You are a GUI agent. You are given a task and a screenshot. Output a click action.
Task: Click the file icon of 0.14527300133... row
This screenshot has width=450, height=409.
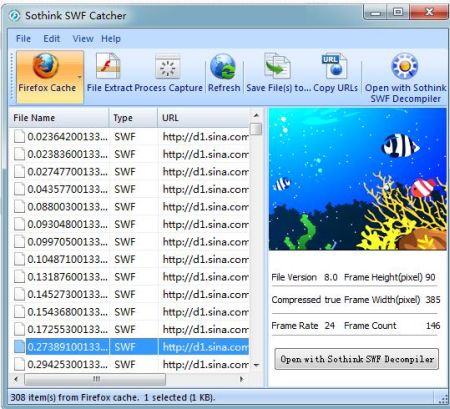(x=19, y=294)
